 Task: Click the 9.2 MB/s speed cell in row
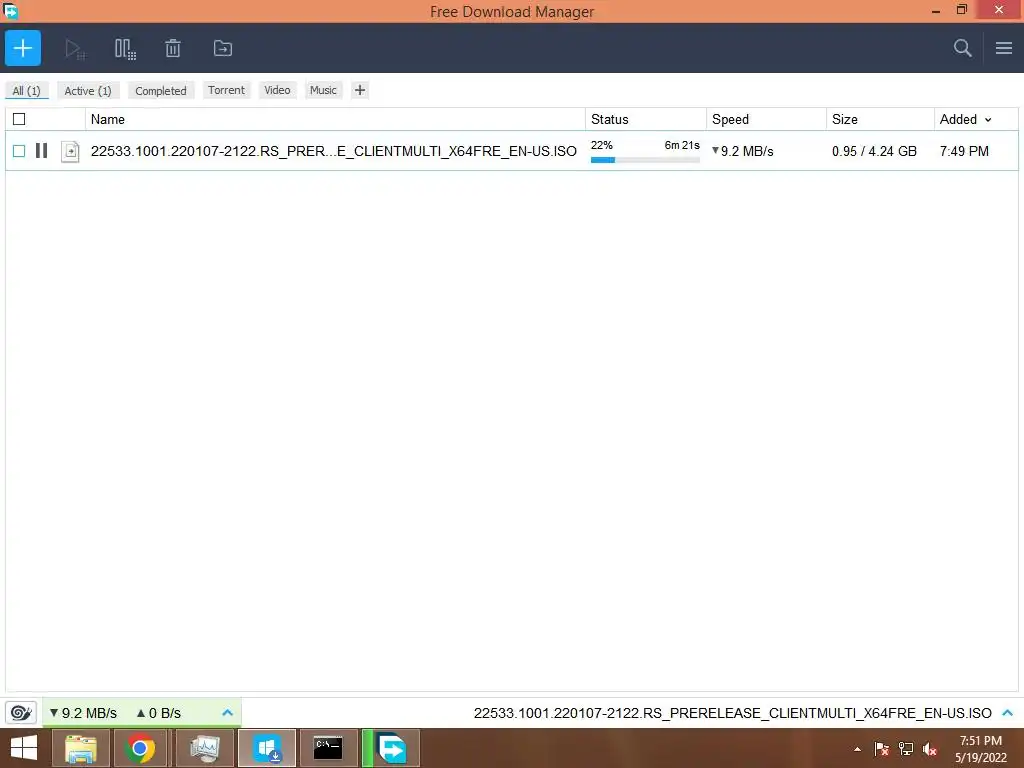click(743, 151)
